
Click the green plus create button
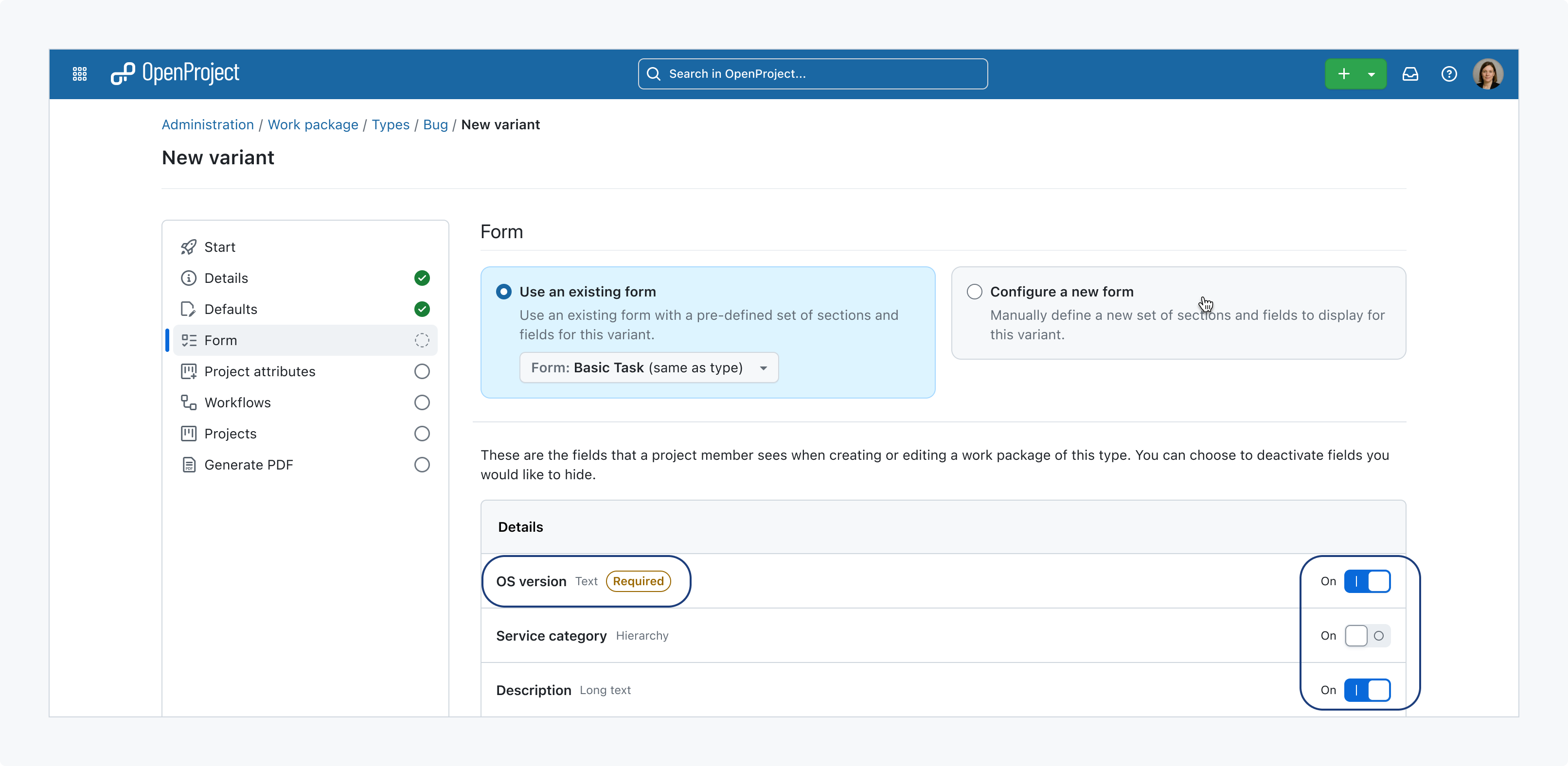tap(1343, 73)
